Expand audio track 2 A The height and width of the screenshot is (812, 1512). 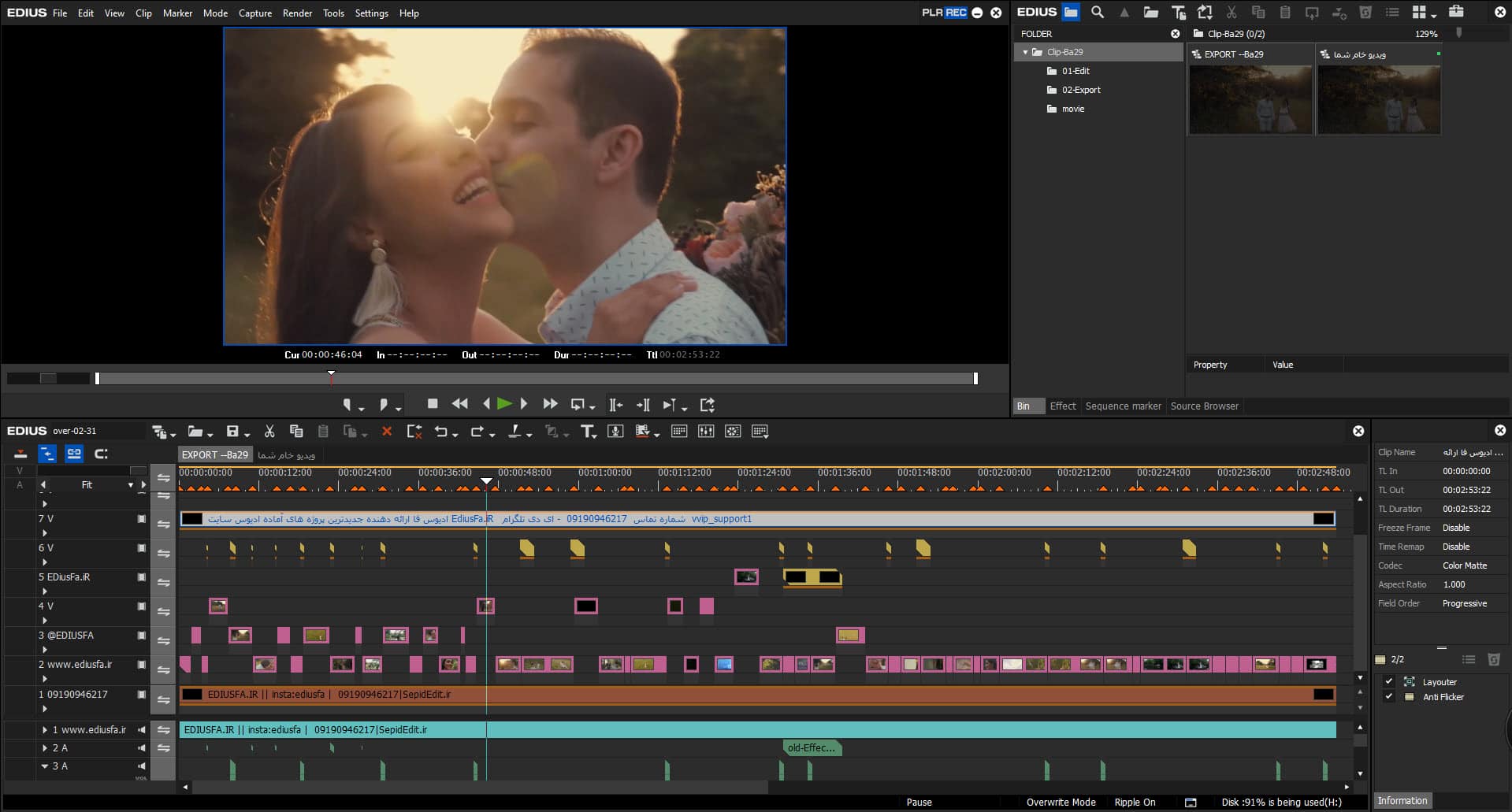[x=45, y=748]
